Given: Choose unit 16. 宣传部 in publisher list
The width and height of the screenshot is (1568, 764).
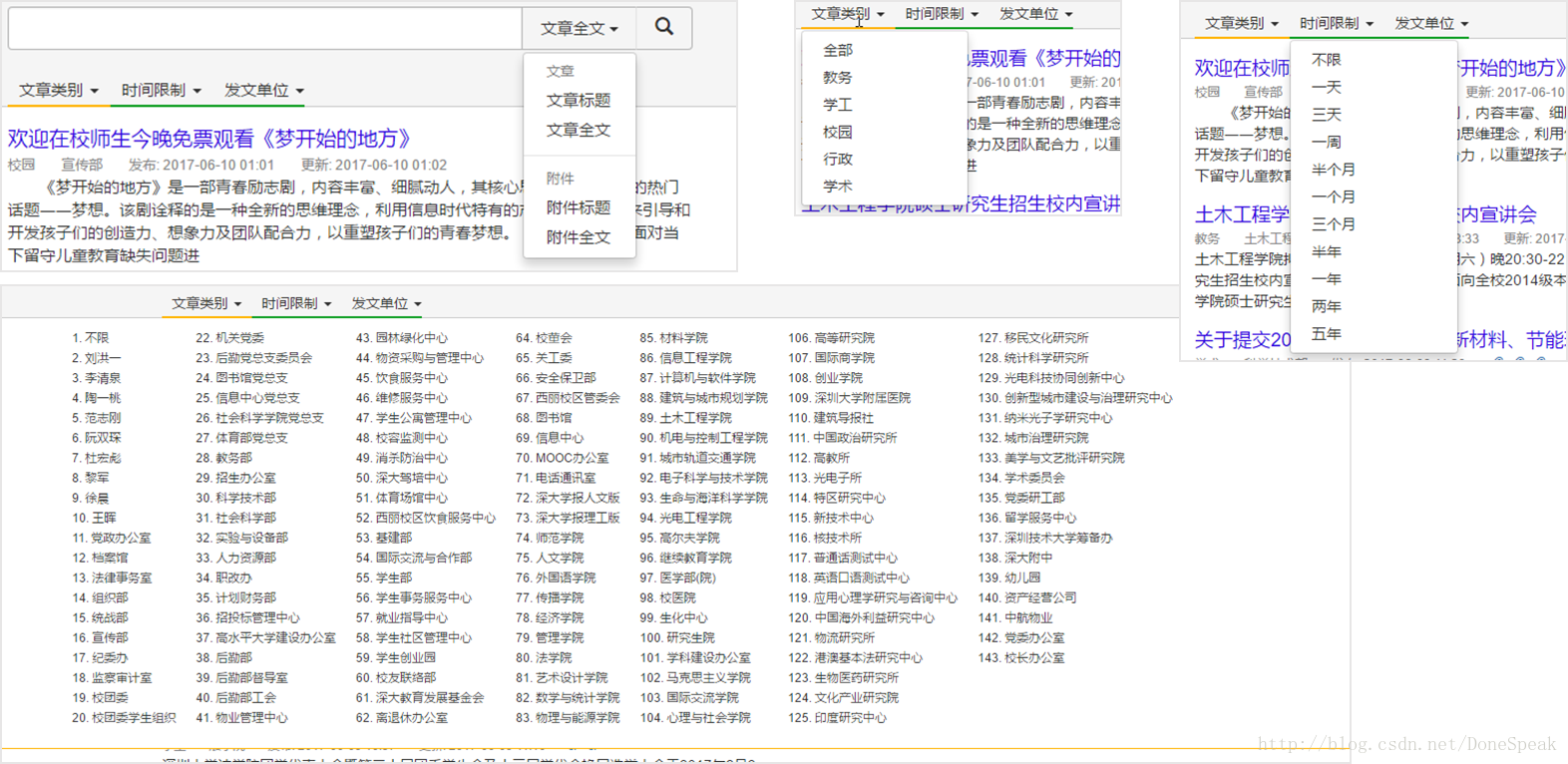Looking at the screenshot, I should 100,637.
